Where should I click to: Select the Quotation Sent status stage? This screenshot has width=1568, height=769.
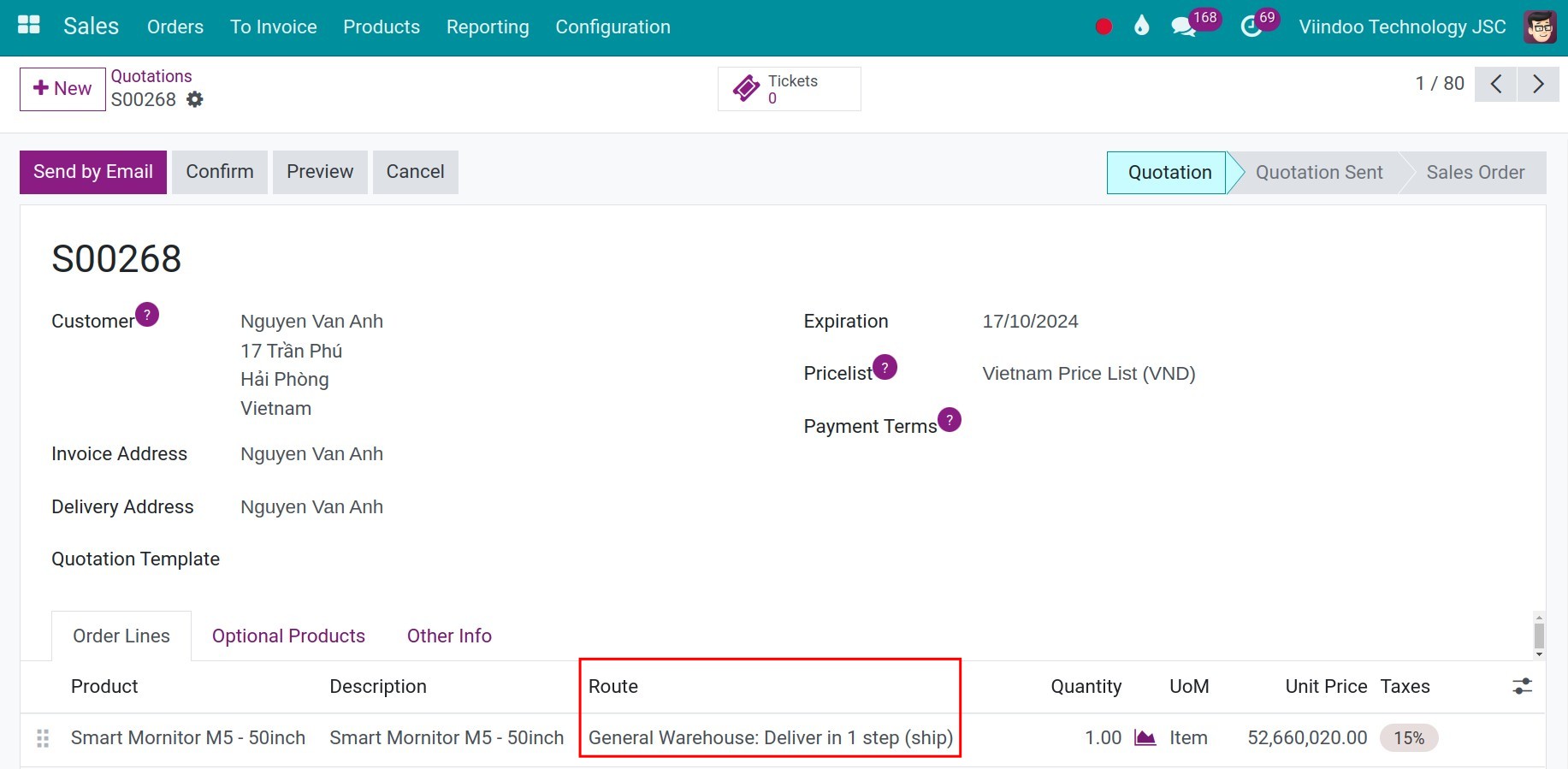pyautogui.click(x=1318, y=173)
